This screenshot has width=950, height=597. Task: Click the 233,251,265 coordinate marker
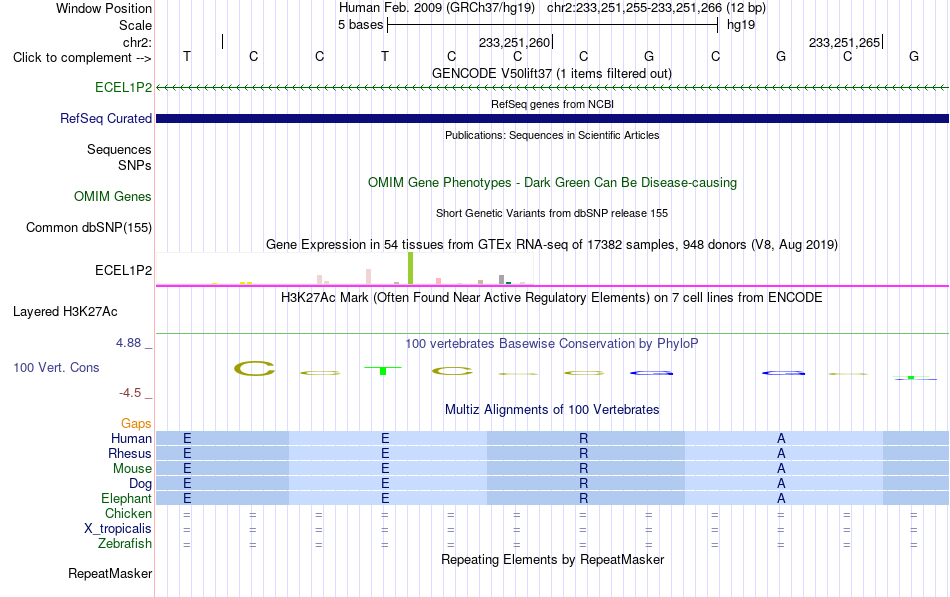click(x=845, y=42)
